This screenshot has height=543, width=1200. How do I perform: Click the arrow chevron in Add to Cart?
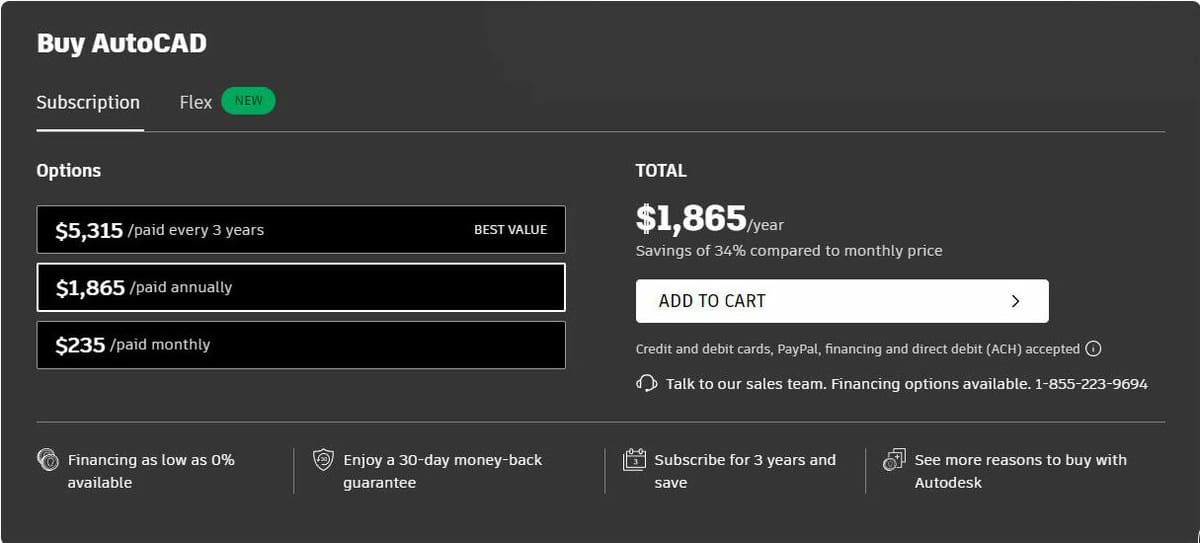tap(1016, 301)
